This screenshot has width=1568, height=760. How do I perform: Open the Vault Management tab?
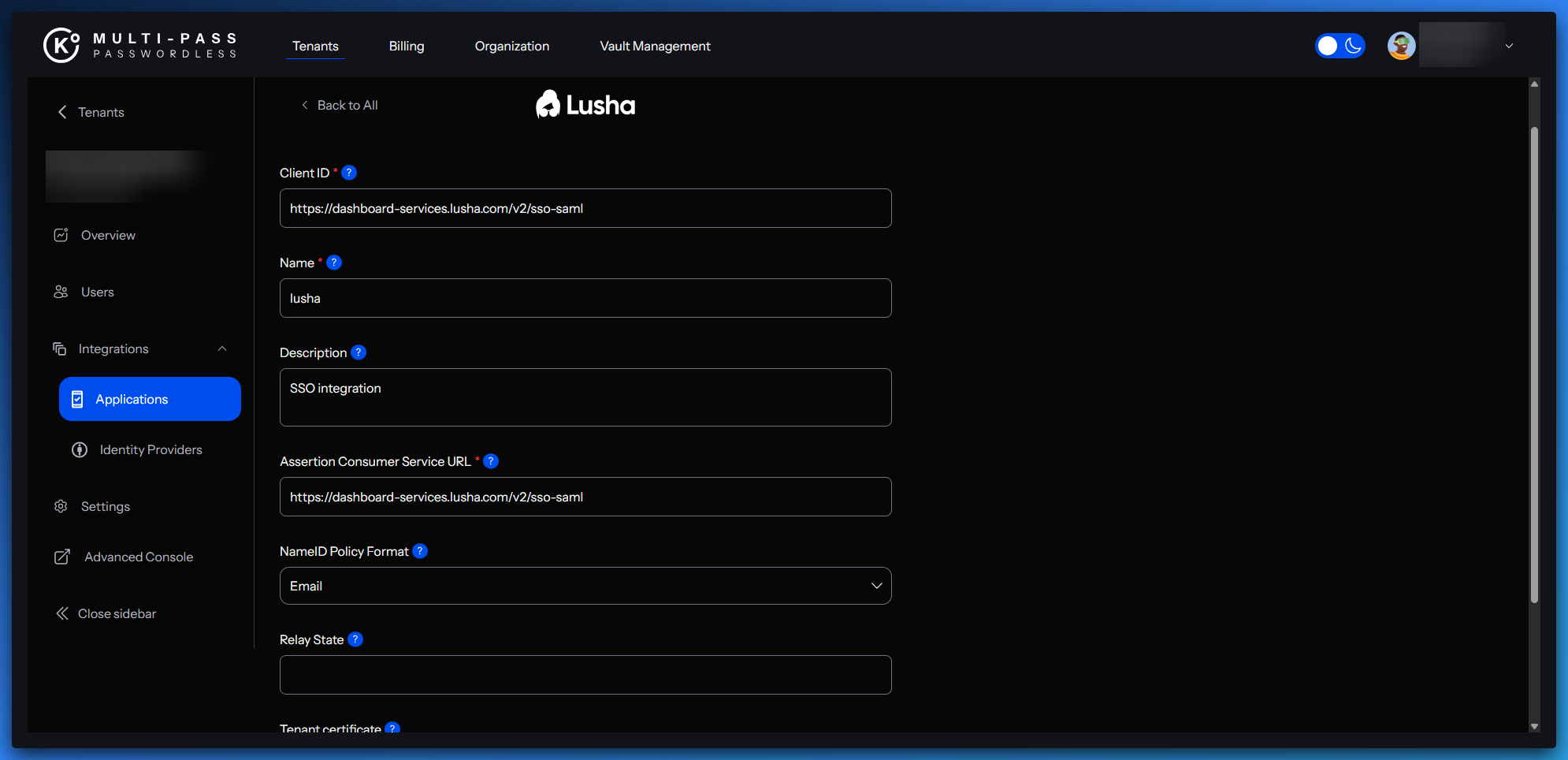655,46
